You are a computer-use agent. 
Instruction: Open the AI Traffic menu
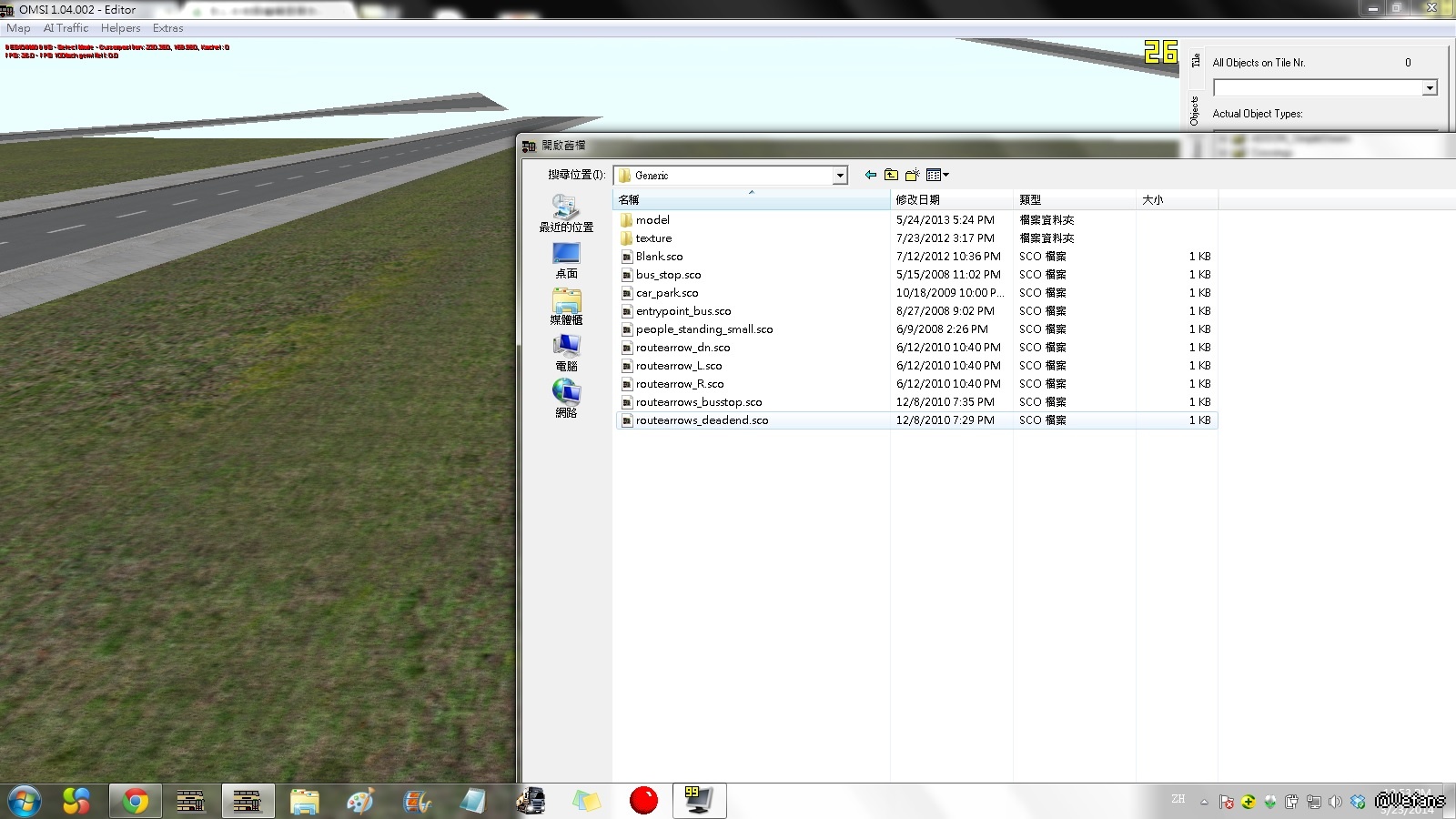[x=66, y=28]
